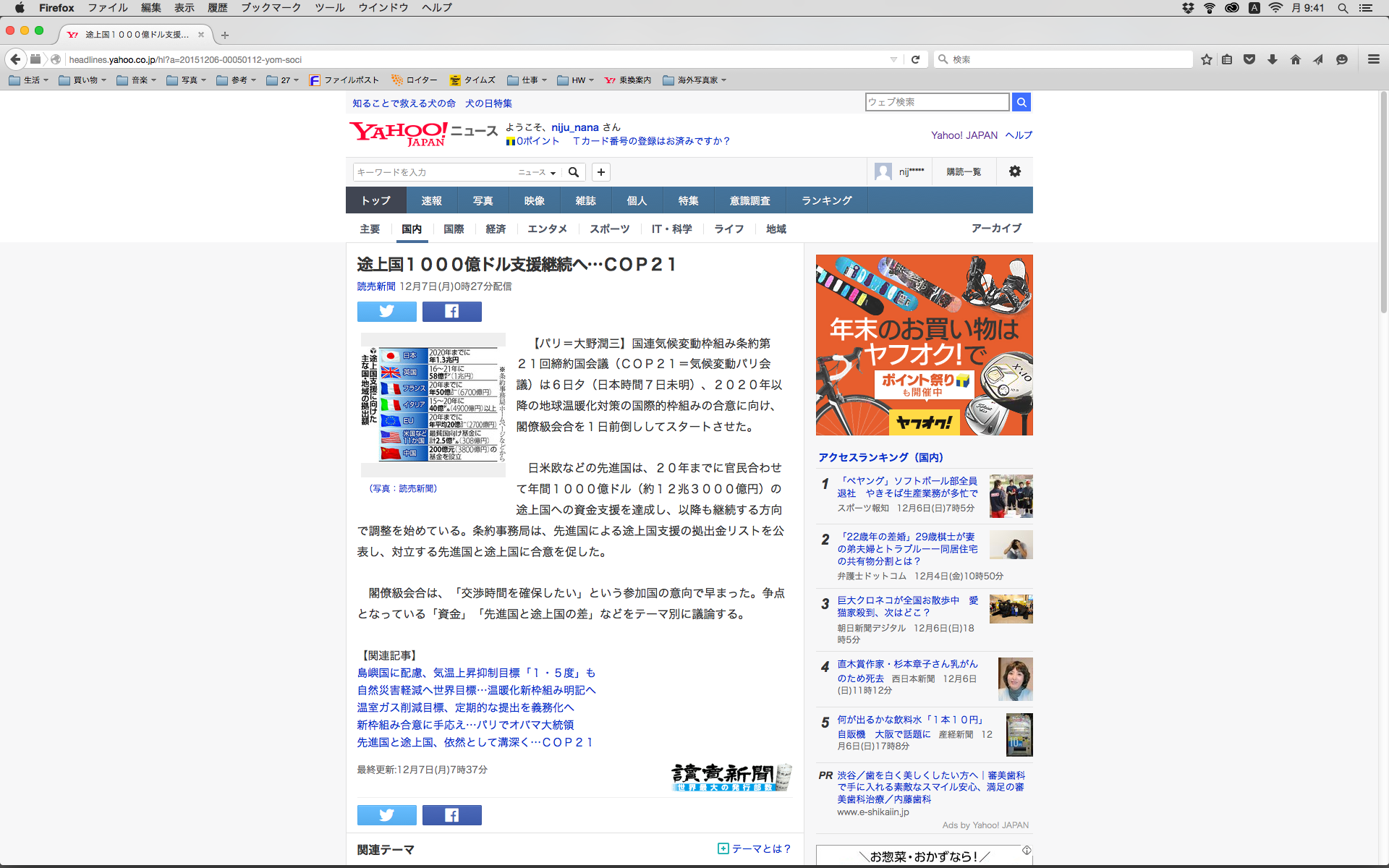Viewport: 1389px width, 868px height.
Task: Open the Firefox downloads arrow icon
Action: point(1273,59)
